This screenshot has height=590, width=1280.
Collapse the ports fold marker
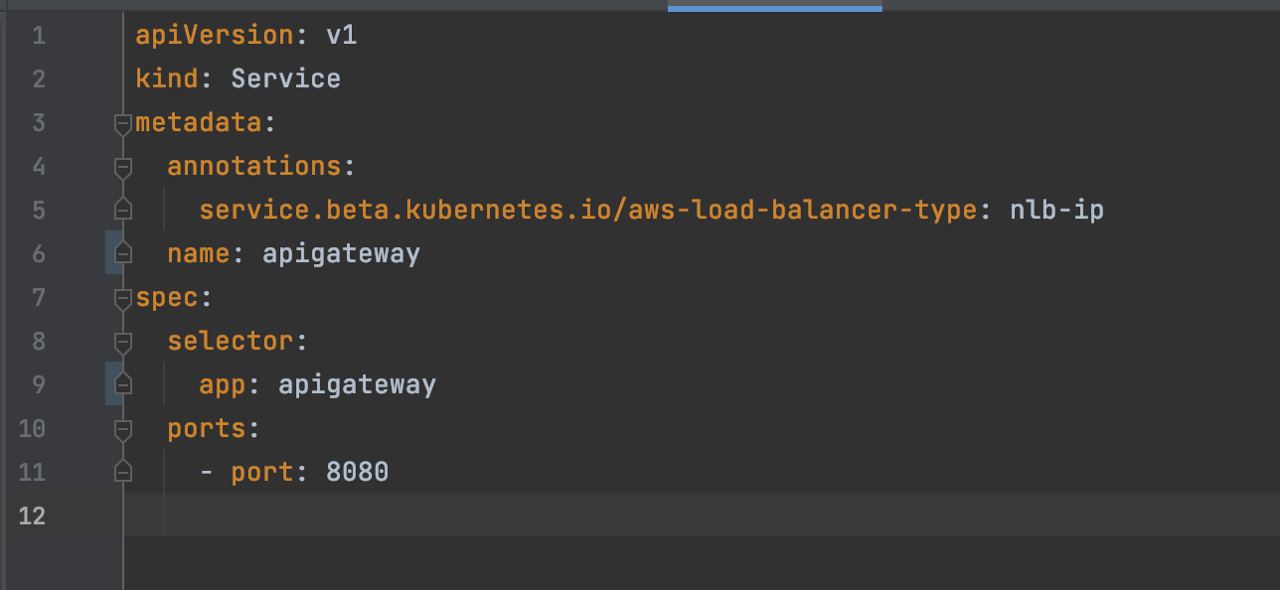pyautogui.click(x=123, y=429)
